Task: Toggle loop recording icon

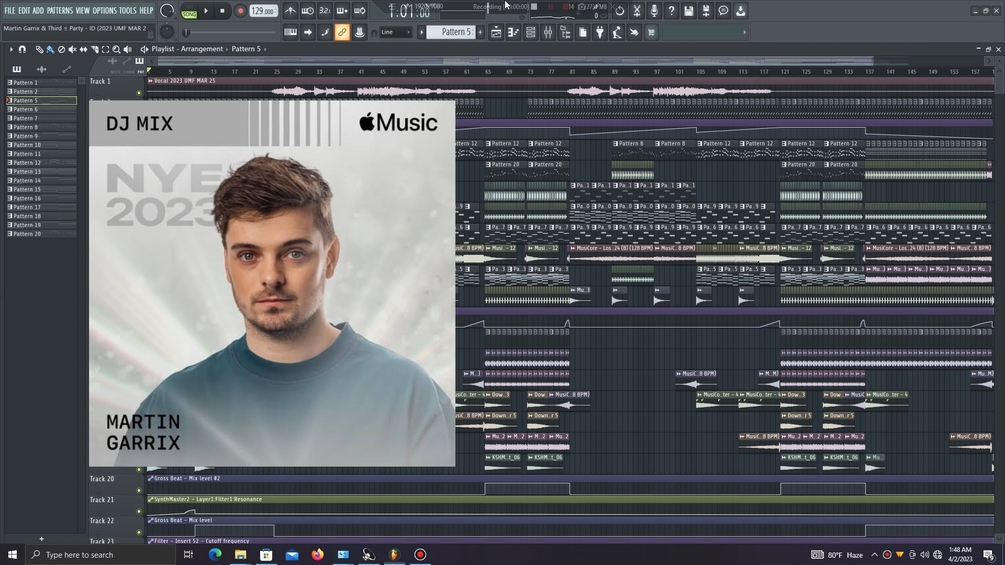Action: click(x=360, y=11)
